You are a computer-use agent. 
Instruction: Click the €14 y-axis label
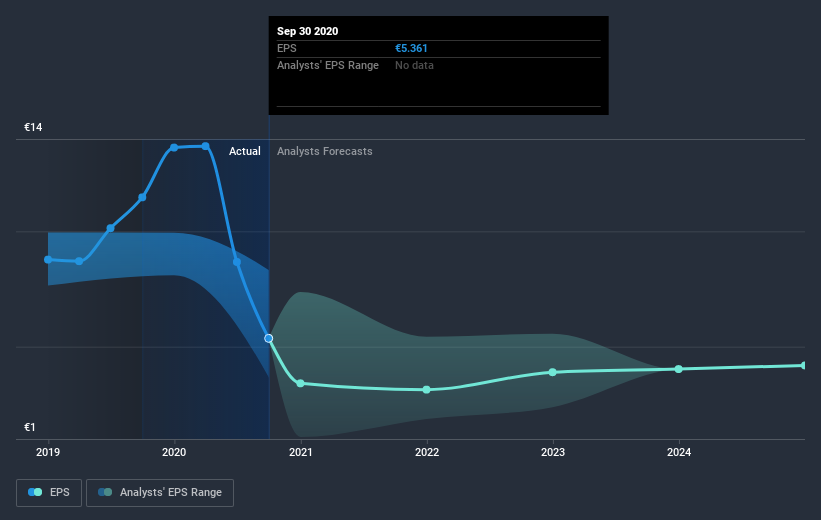click(x=33, y=127)
